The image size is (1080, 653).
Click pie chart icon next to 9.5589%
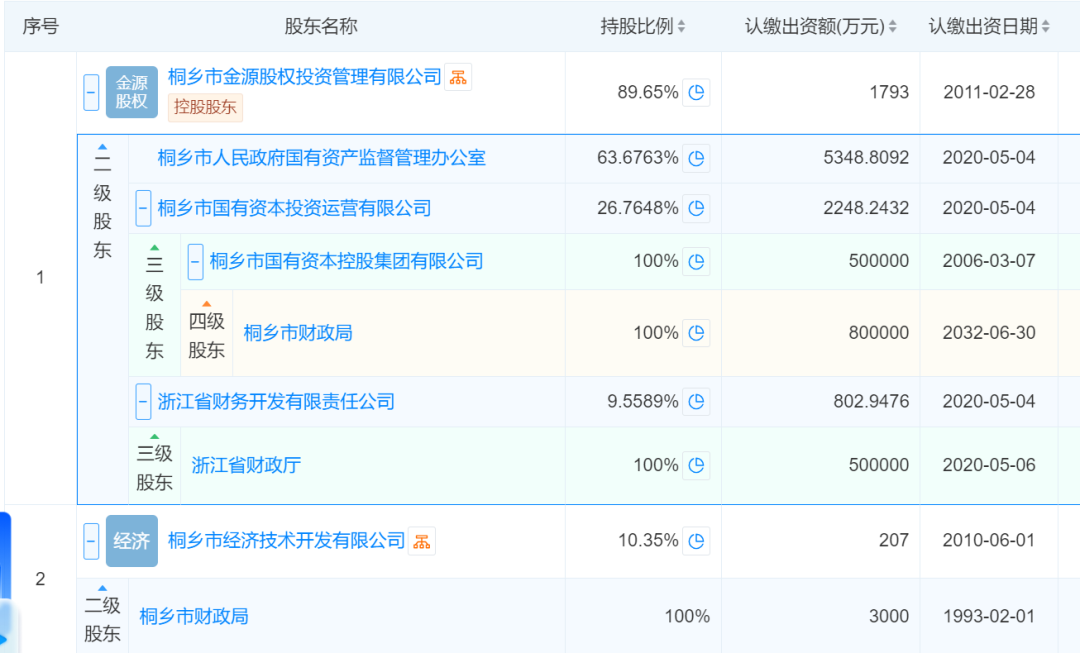[x=696, y=402]
